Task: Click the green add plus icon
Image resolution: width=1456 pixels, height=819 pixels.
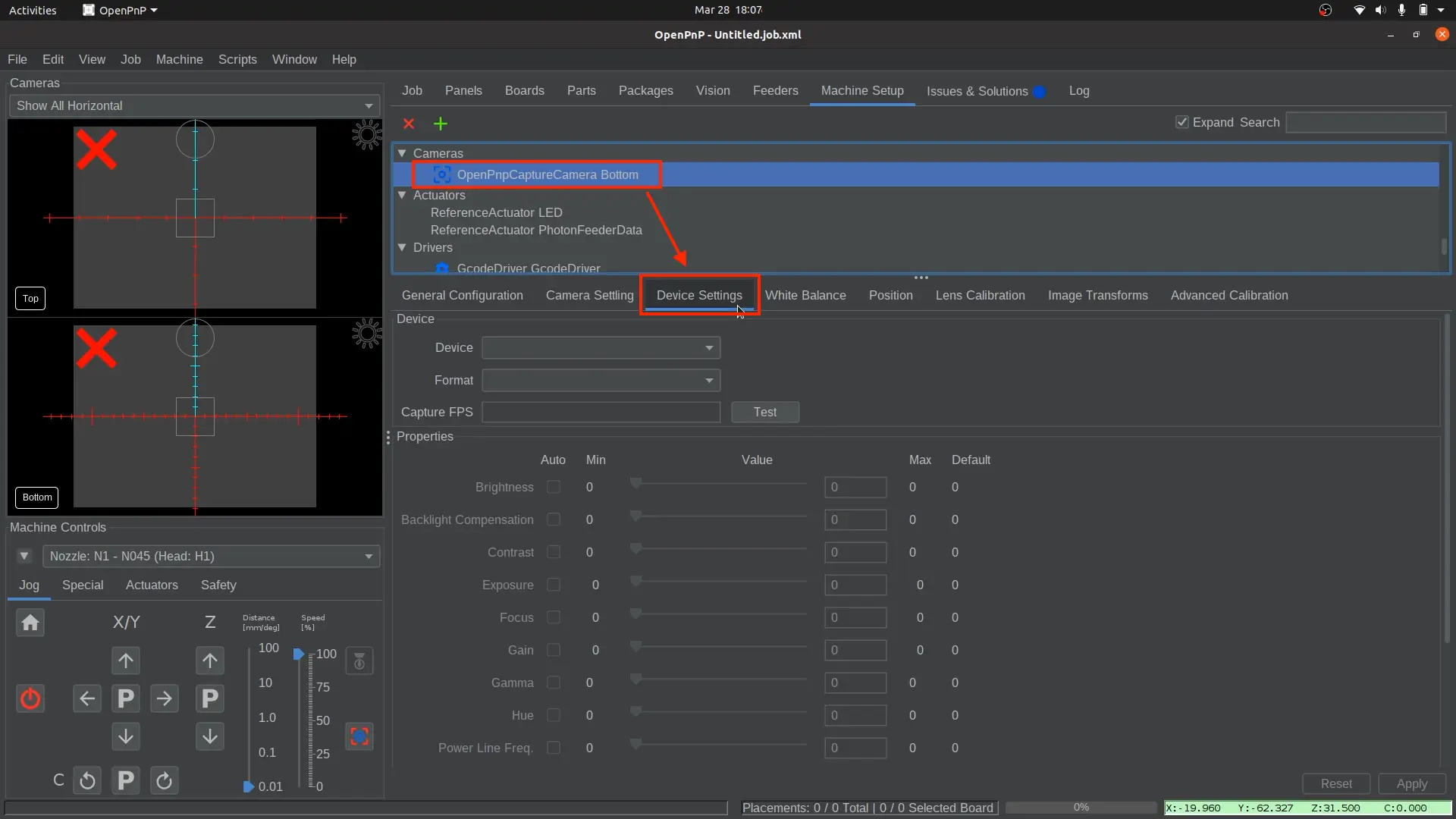Action: pos(441,124)
